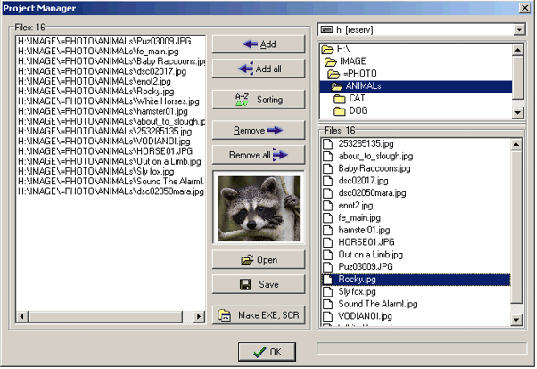Click the down arrow of the file list scrollbar

tap(516, 320)
